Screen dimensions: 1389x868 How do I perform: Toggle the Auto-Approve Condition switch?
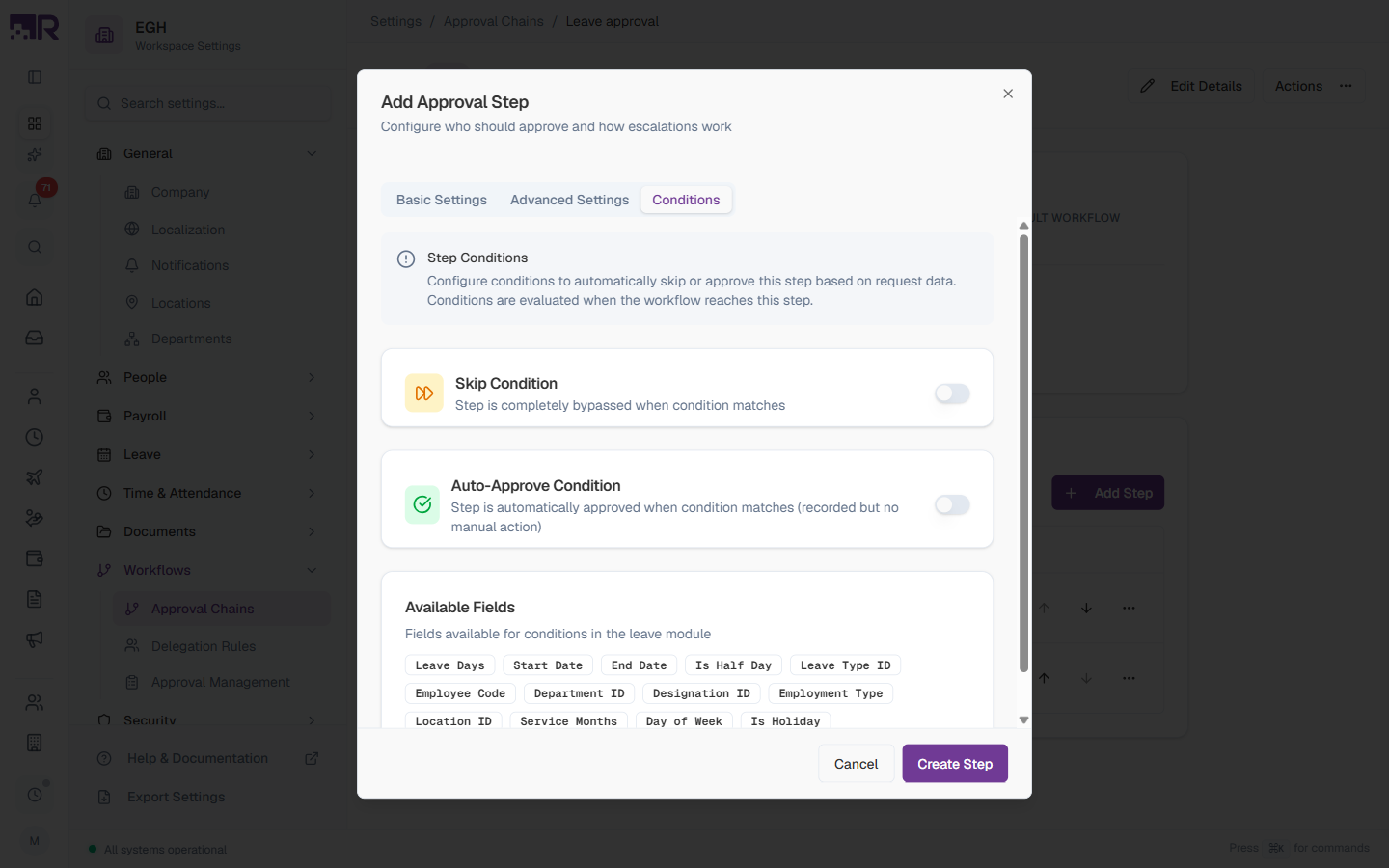[952, 505]
